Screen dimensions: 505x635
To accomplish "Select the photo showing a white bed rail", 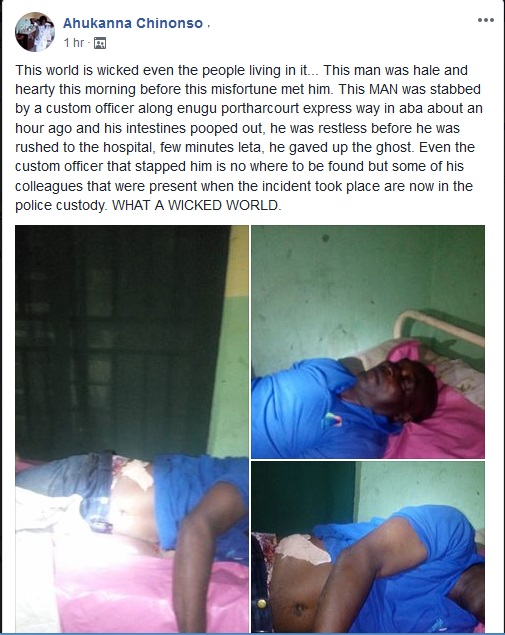I will pos(368,342).
